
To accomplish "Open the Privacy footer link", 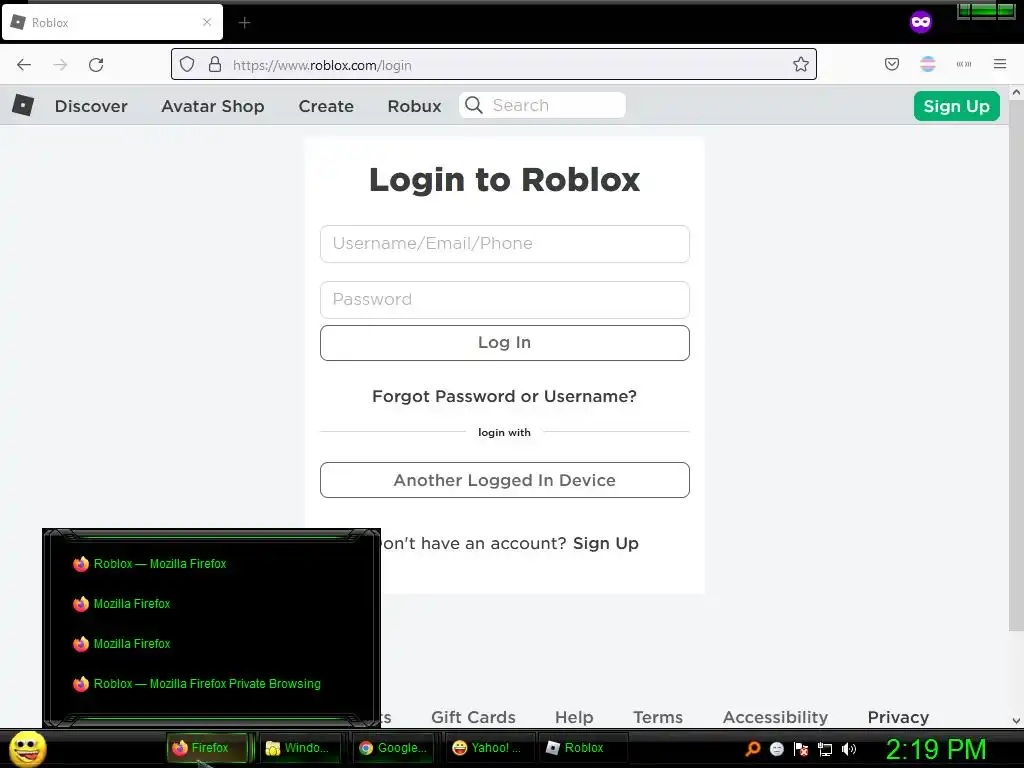I will (898, 717).
